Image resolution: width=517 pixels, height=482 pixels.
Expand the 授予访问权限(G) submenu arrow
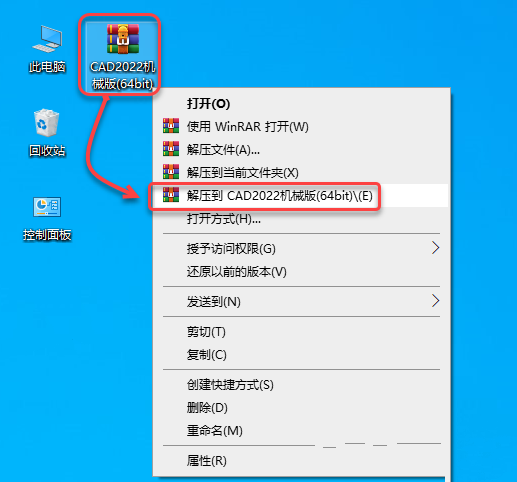click(x=435, y=248)
